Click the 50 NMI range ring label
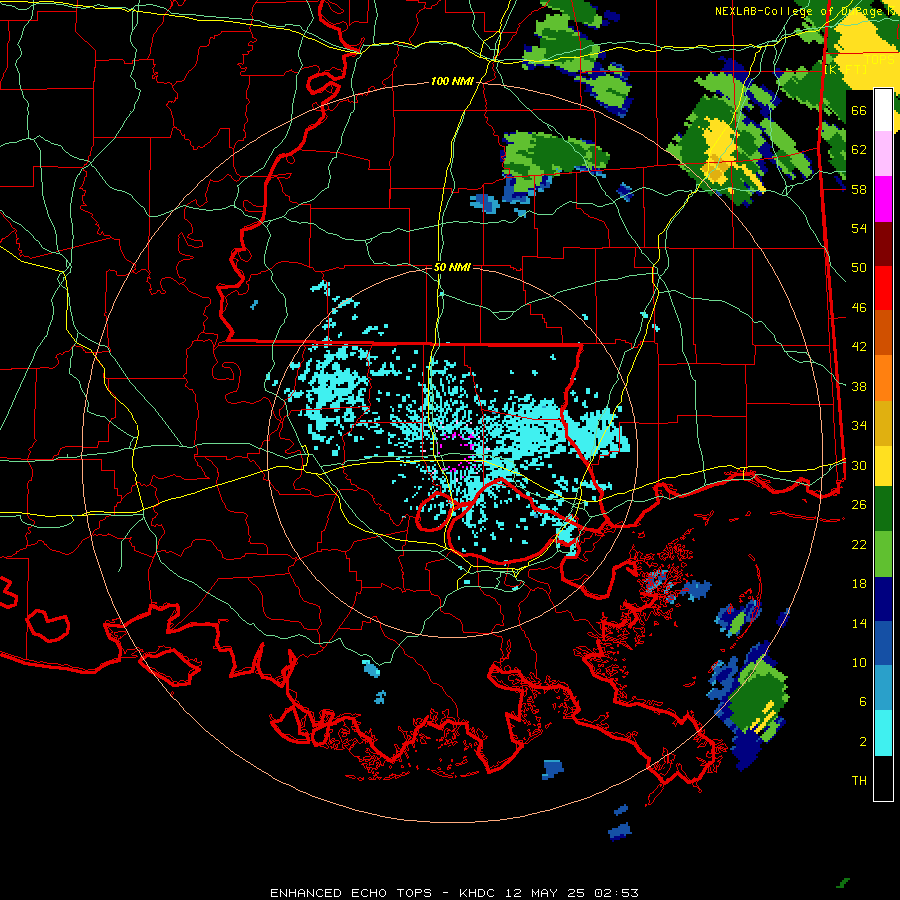This screenshot has width=900, height=900. click(452, 267)
